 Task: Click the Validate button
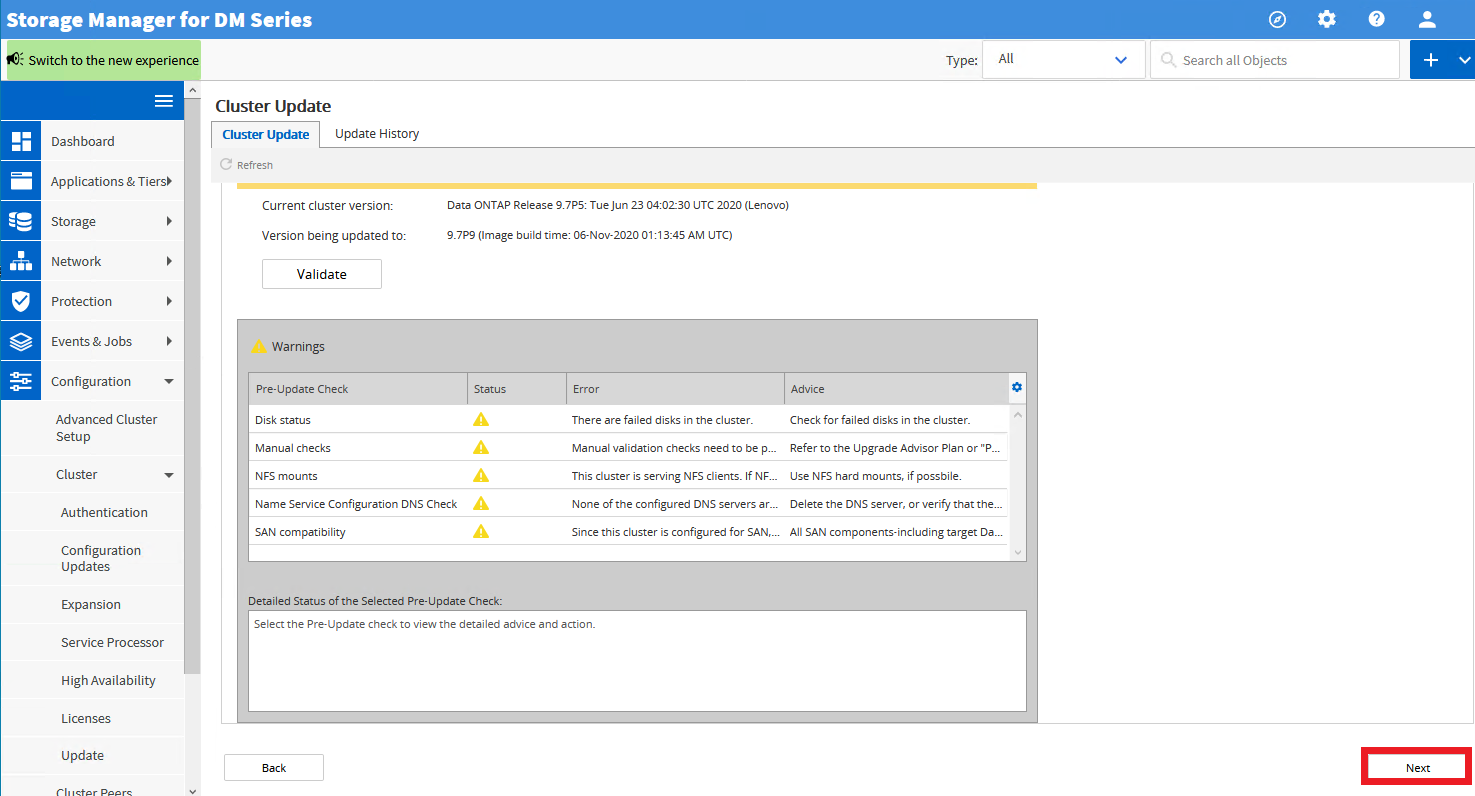point(322,274)
